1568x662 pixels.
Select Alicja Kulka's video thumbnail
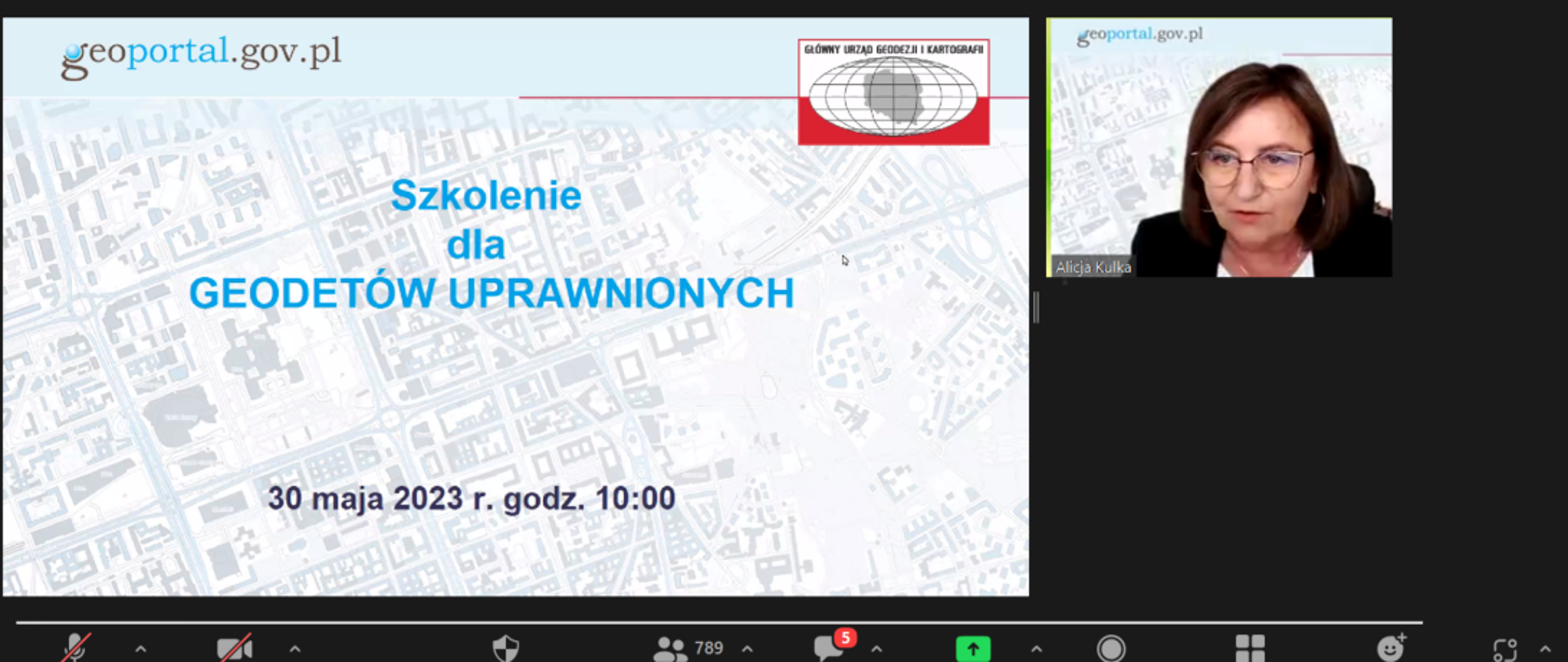(1219, 147)
